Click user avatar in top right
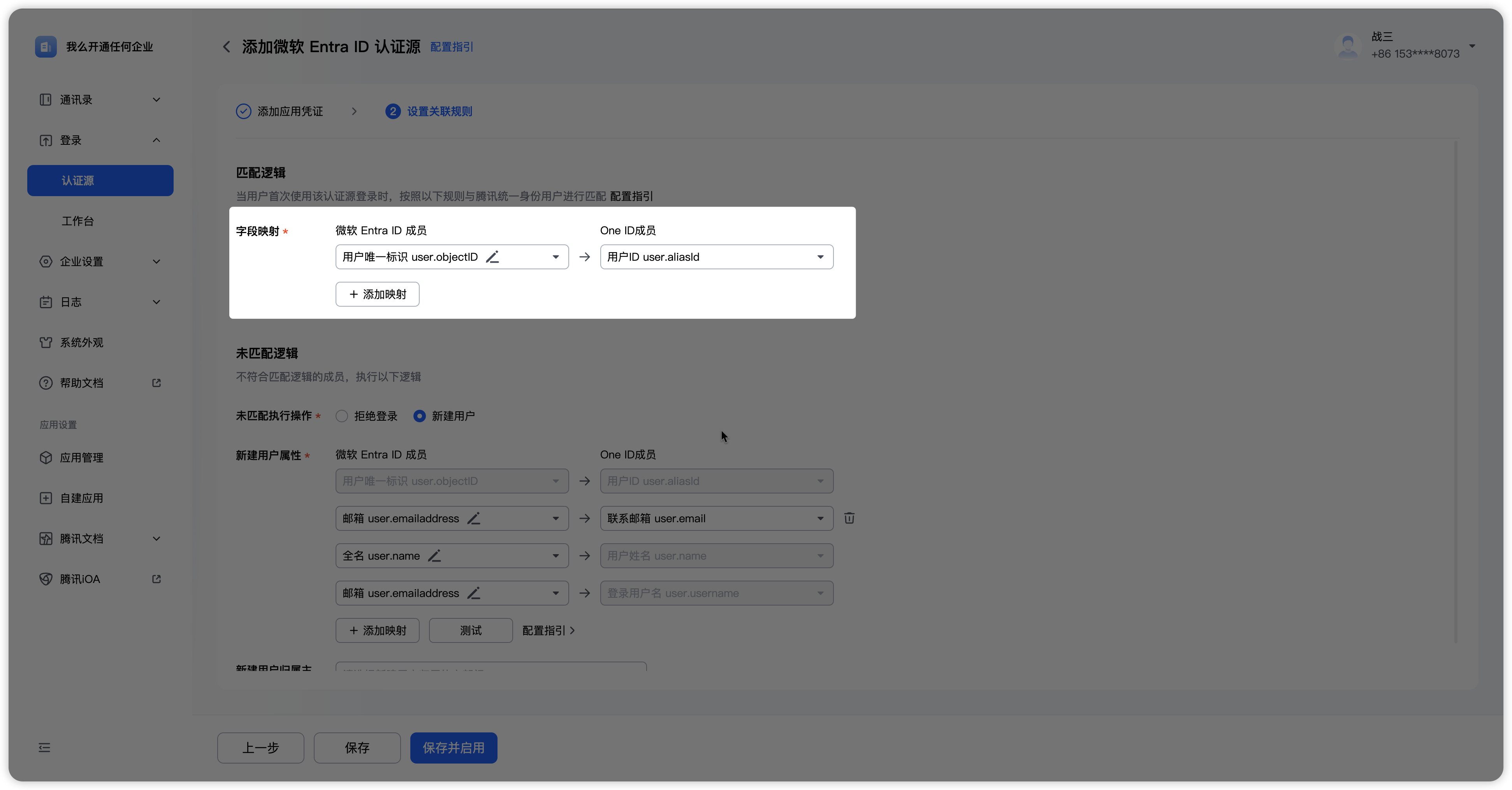Screen dimensions: 1512x790 [1347, 46]
